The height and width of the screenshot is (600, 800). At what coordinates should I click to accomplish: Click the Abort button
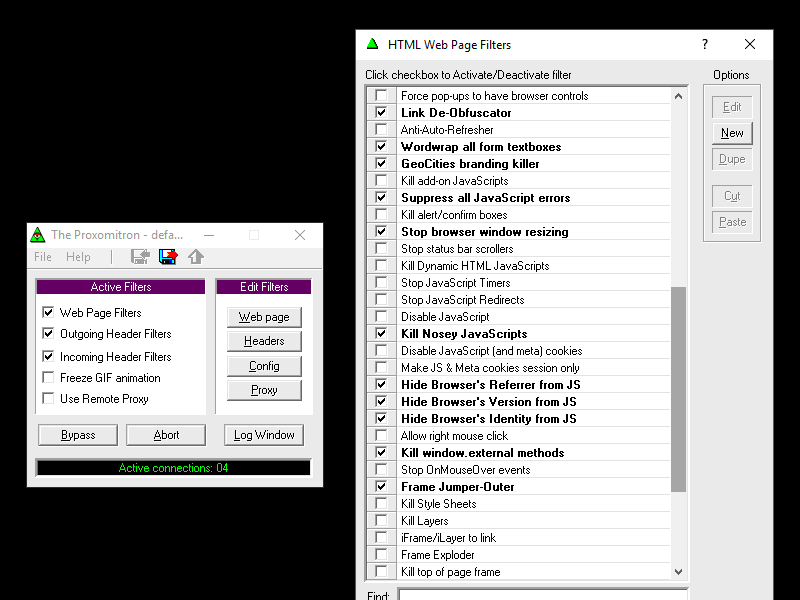point(166,435)
